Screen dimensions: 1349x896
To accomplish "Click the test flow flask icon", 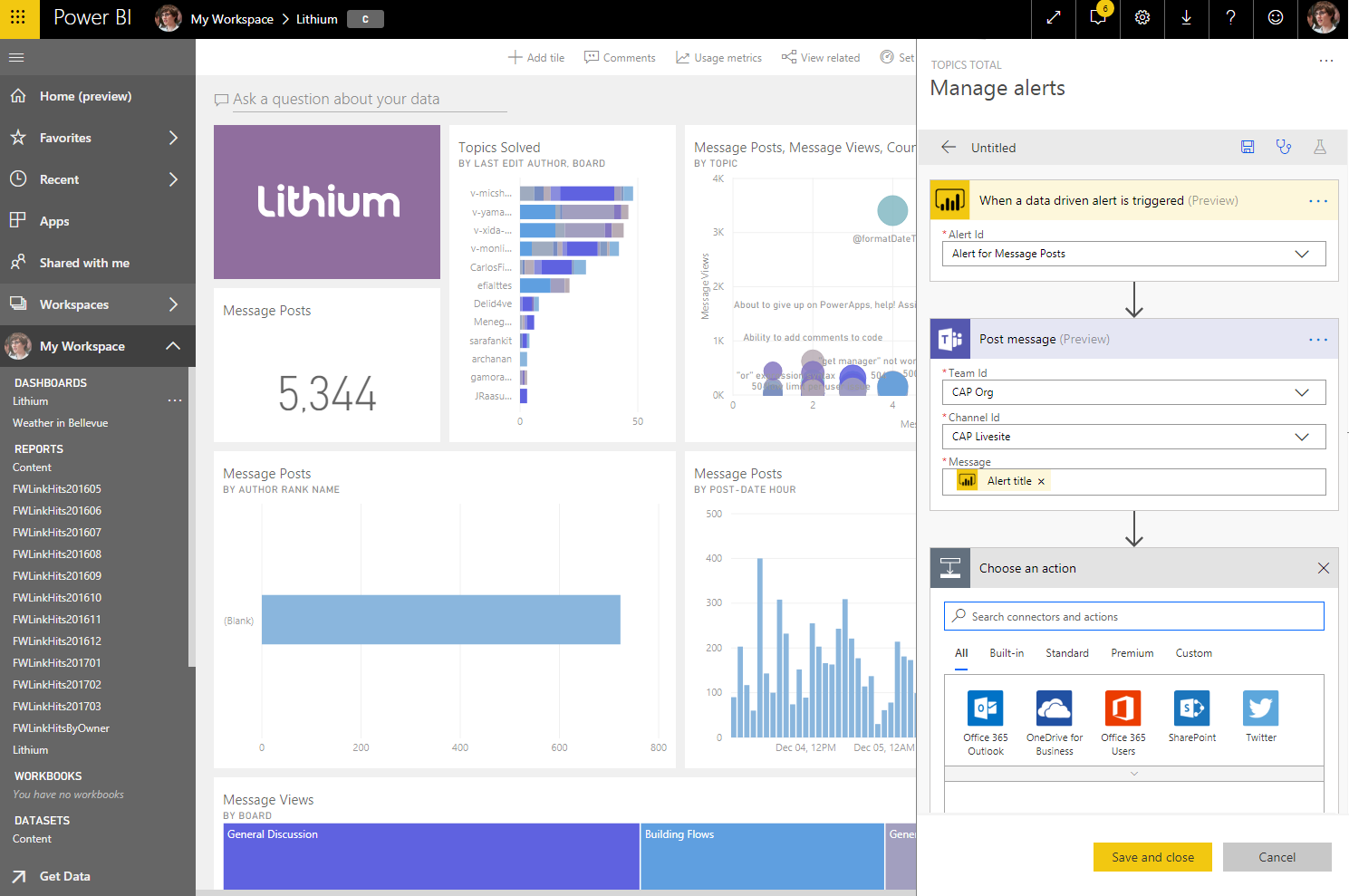I will 1320,147.
